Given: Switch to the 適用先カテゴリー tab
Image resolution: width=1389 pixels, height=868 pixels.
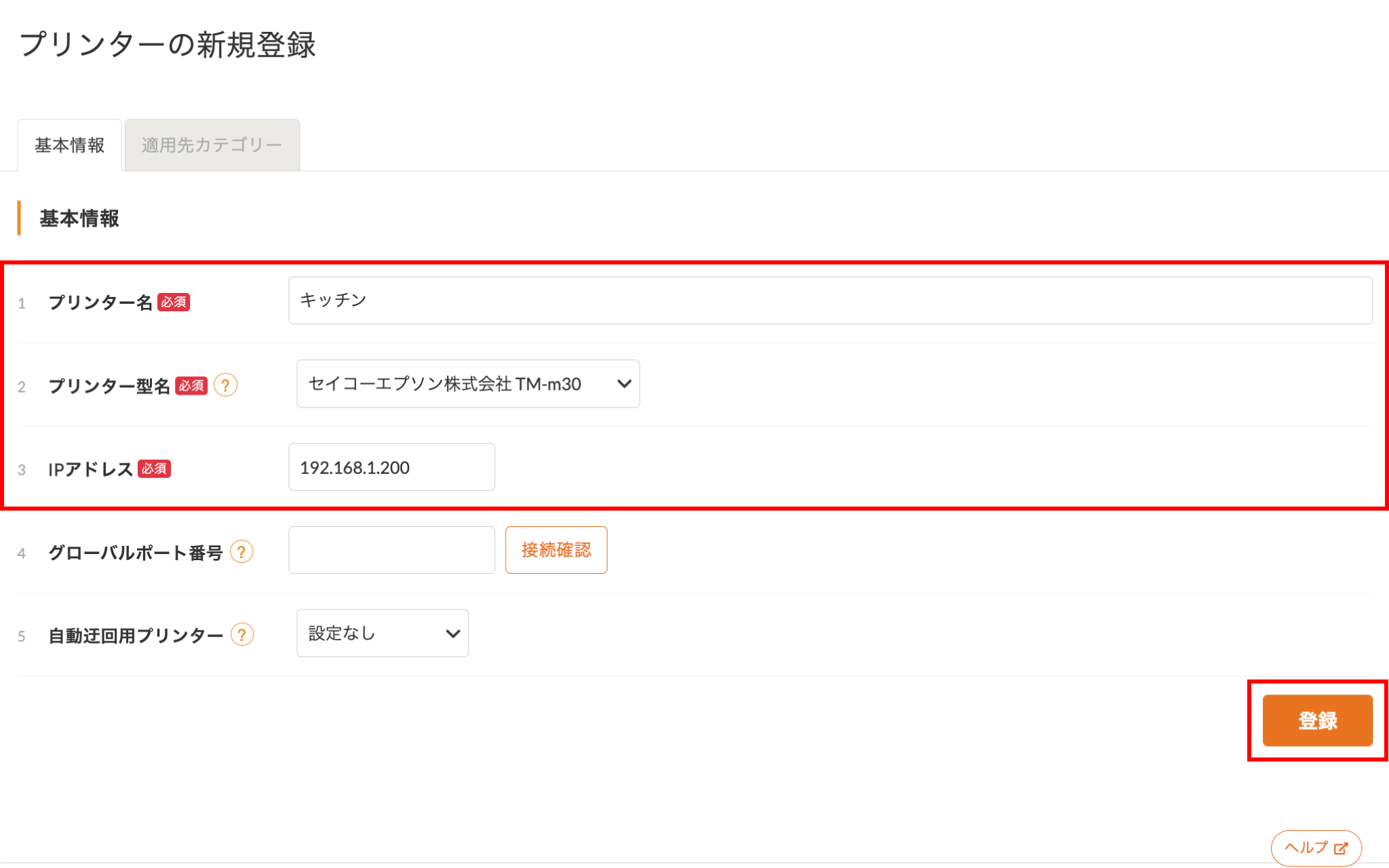Looking at the screenshot, I should click(x=212, y=145).
